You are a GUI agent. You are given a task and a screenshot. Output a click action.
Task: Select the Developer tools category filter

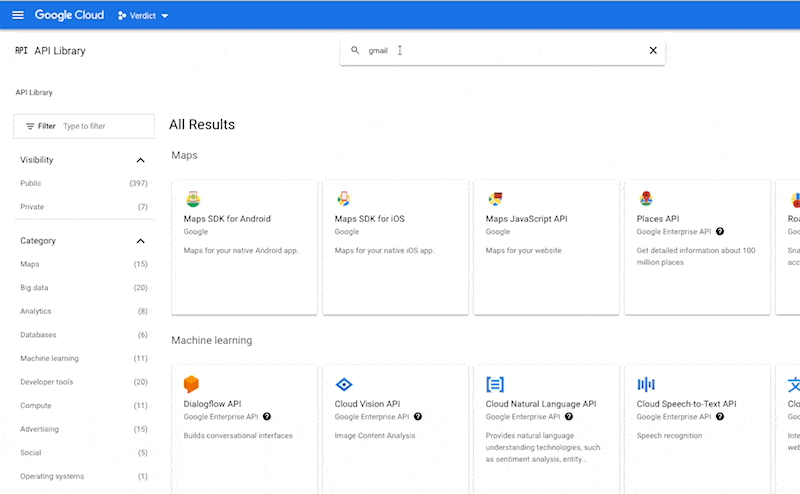pos(84,382)
